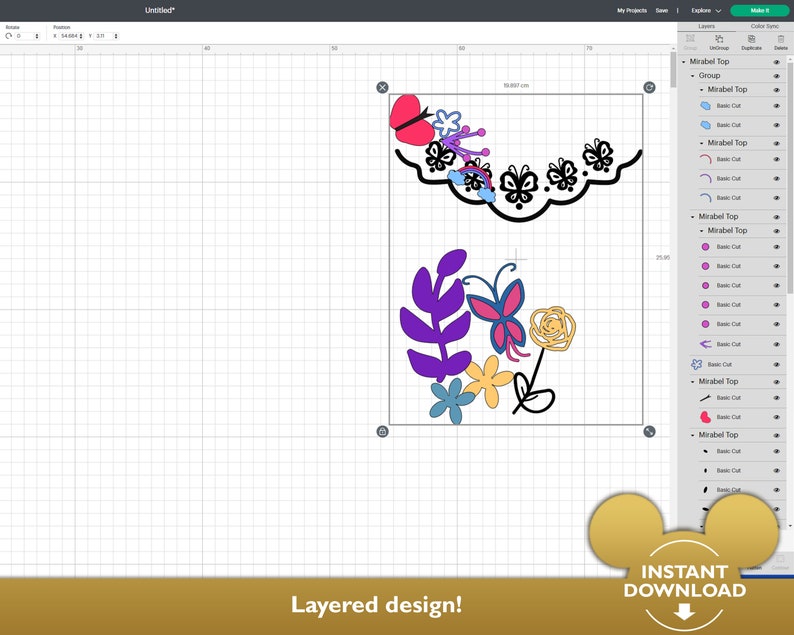Select the blue flower outline layer thumbnail
Screen dimensions: 794x635
pyautogui.click(x=696, y=365)
